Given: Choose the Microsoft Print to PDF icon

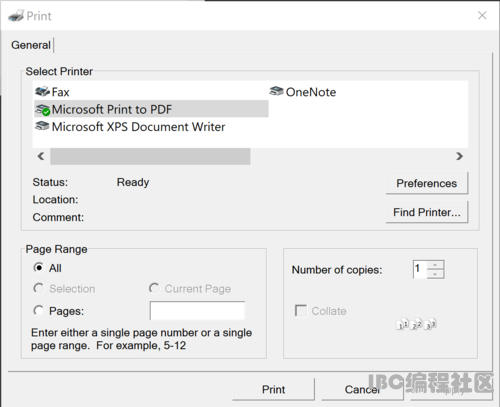Looking at the screenshot, I should pyautogui.click(x=43, y=110).
